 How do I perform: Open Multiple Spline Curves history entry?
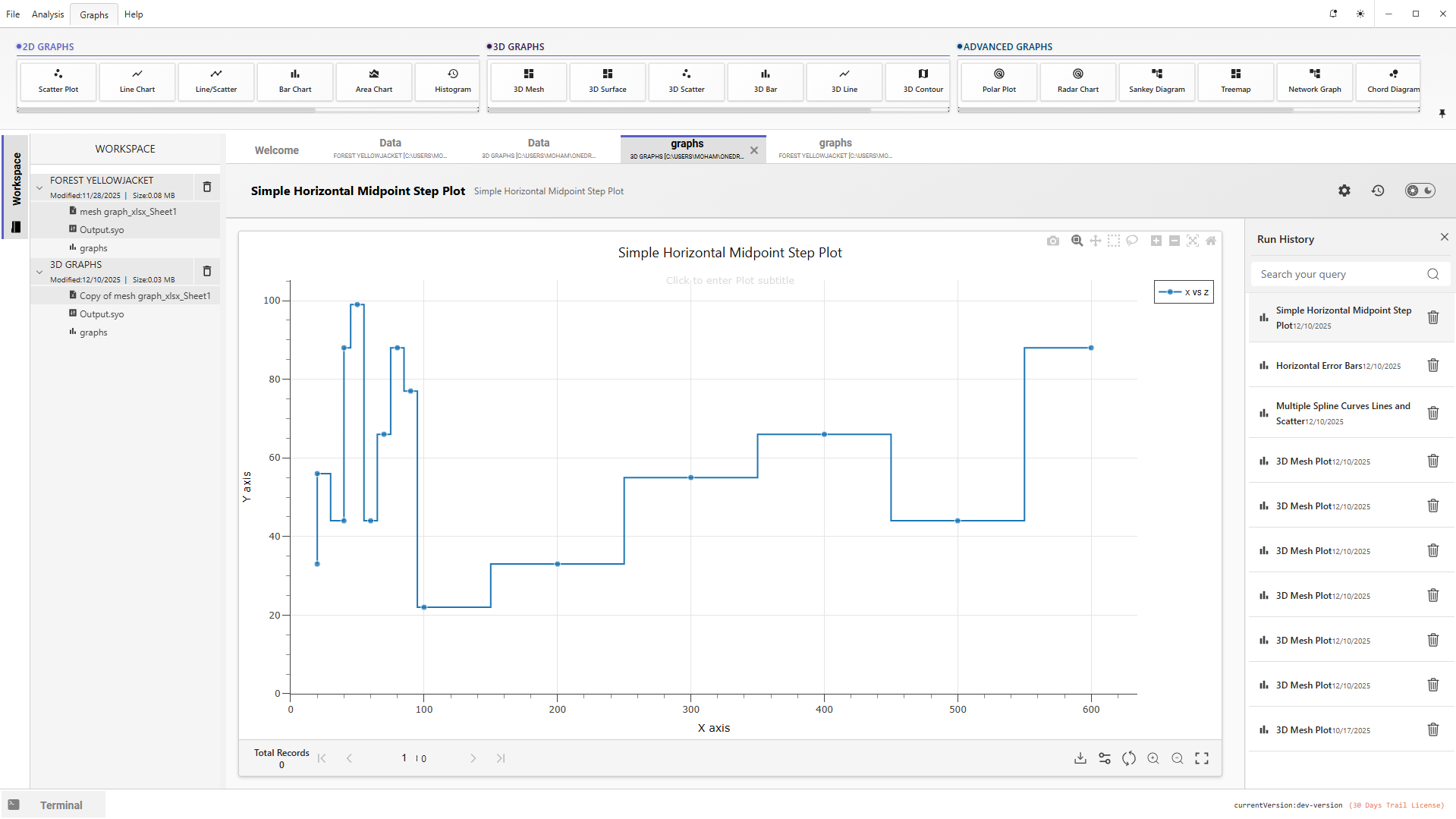[1342, 413]
